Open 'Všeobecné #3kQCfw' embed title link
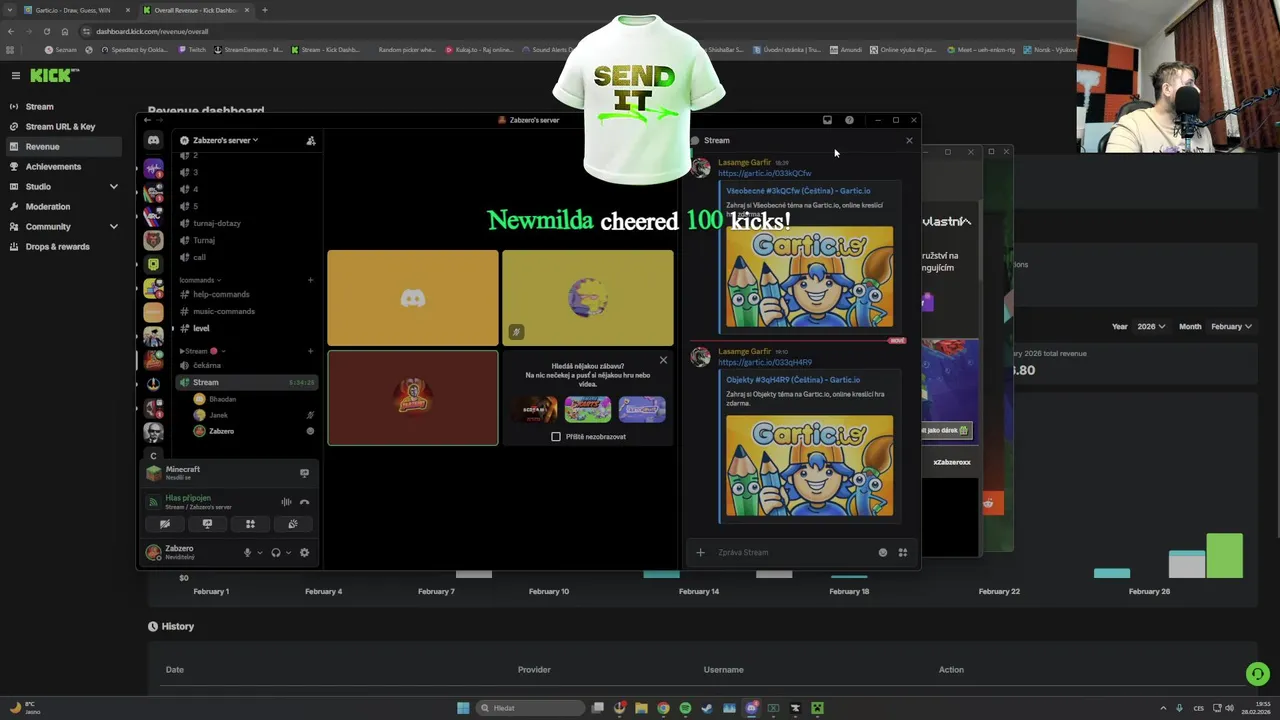The width and height of the screenshot is (1280, 720). coord(798,190)
